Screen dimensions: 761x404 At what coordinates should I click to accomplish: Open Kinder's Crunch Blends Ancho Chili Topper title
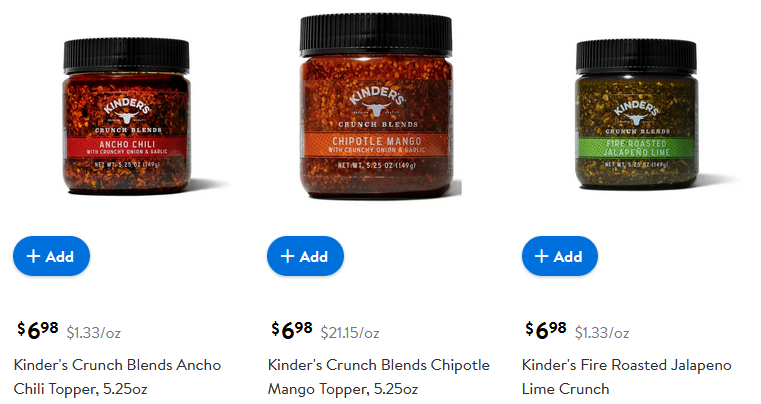click(x=117, y=377)
